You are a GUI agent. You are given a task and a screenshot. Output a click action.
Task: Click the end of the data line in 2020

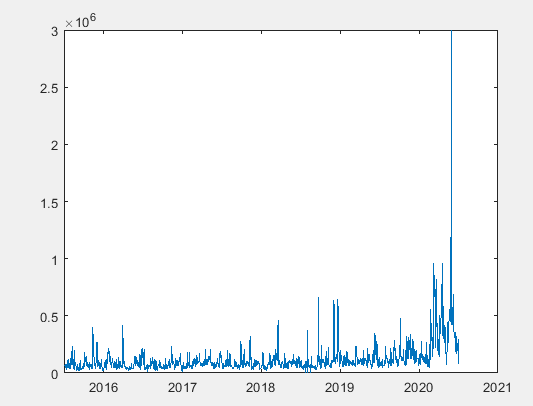[459, 362]
